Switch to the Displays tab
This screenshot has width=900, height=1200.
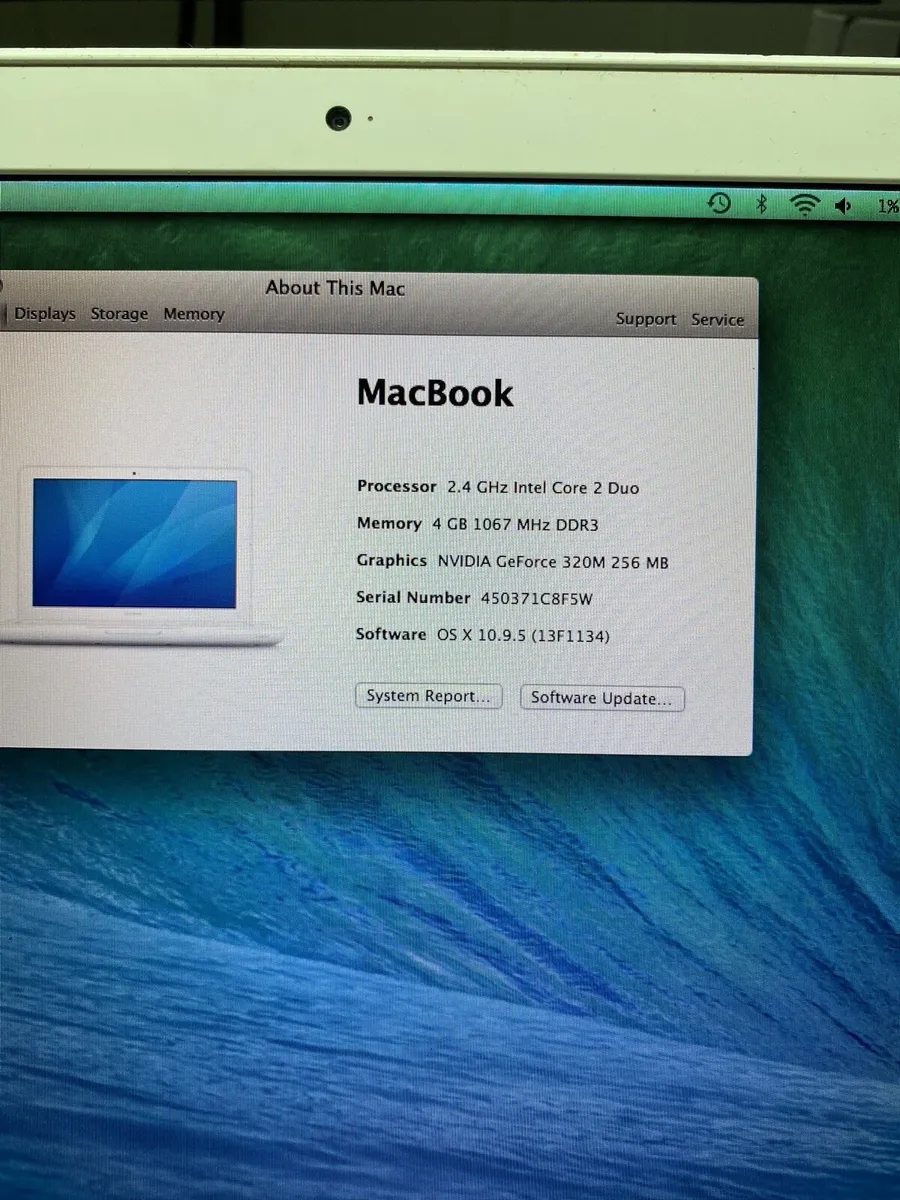pyautogui.click(x=45, y=314)
